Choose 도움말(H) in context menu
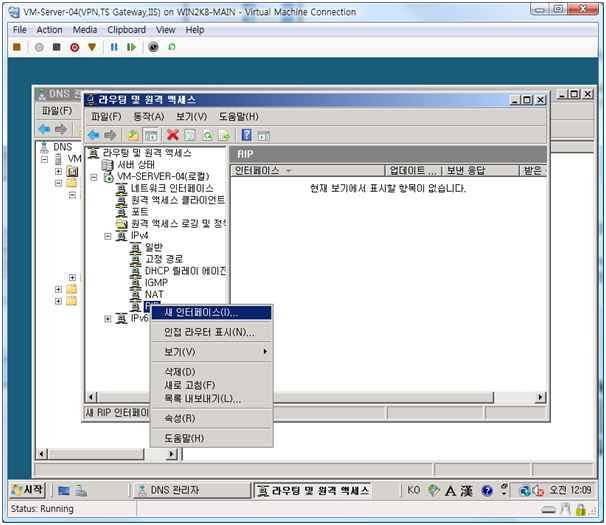This screenshot has width=606, height=525. 211,438
